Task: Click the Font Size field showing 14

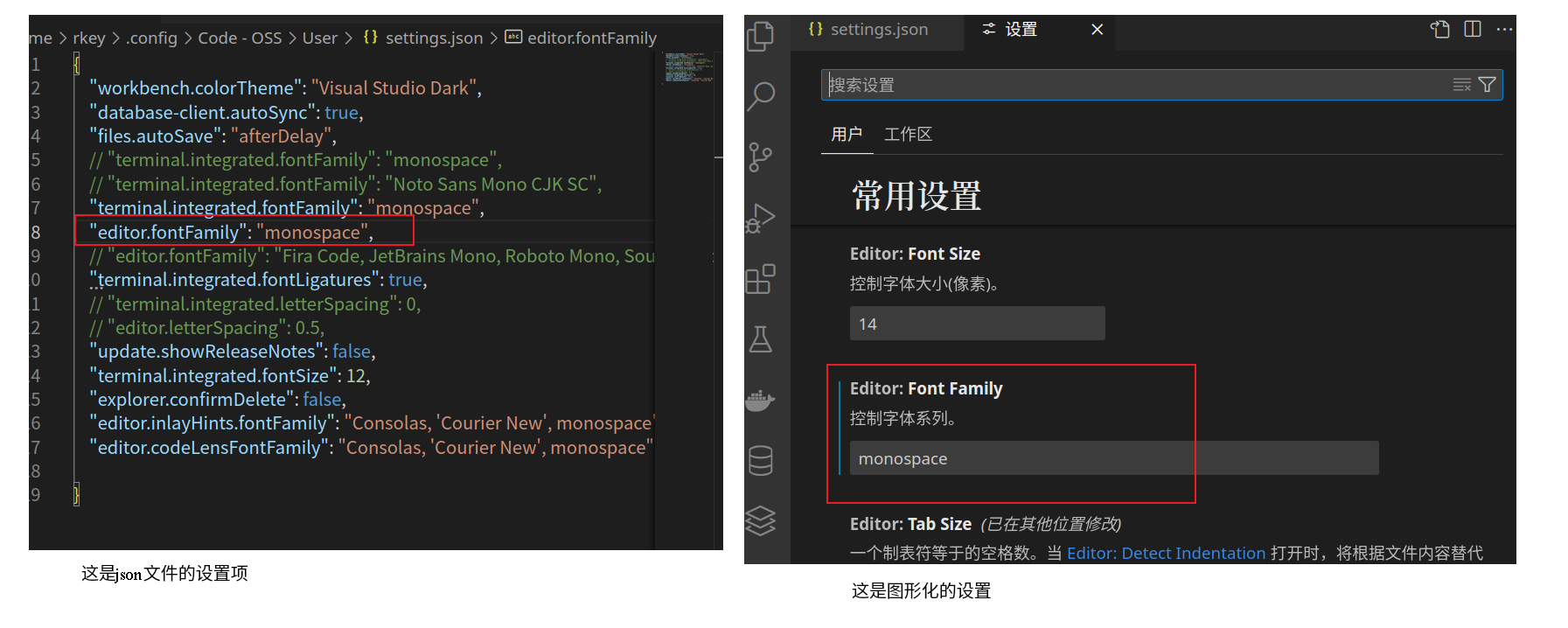Action: pos(977,324)
